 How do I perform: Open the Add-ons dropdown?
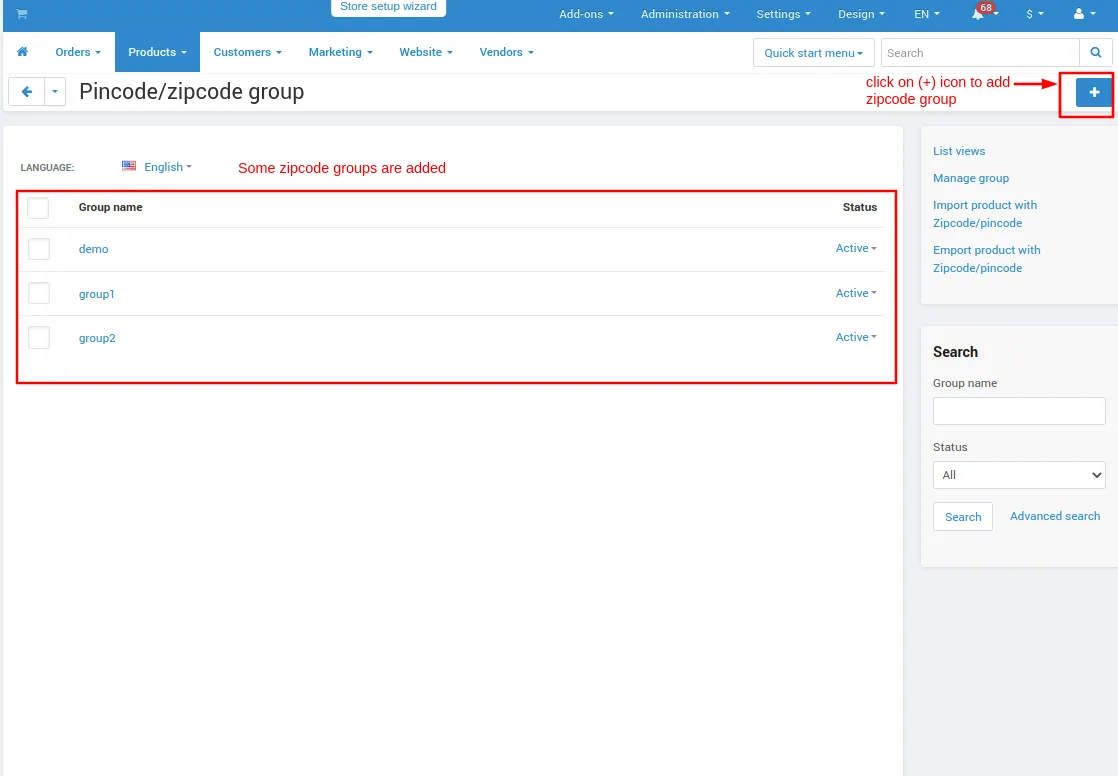586,14
